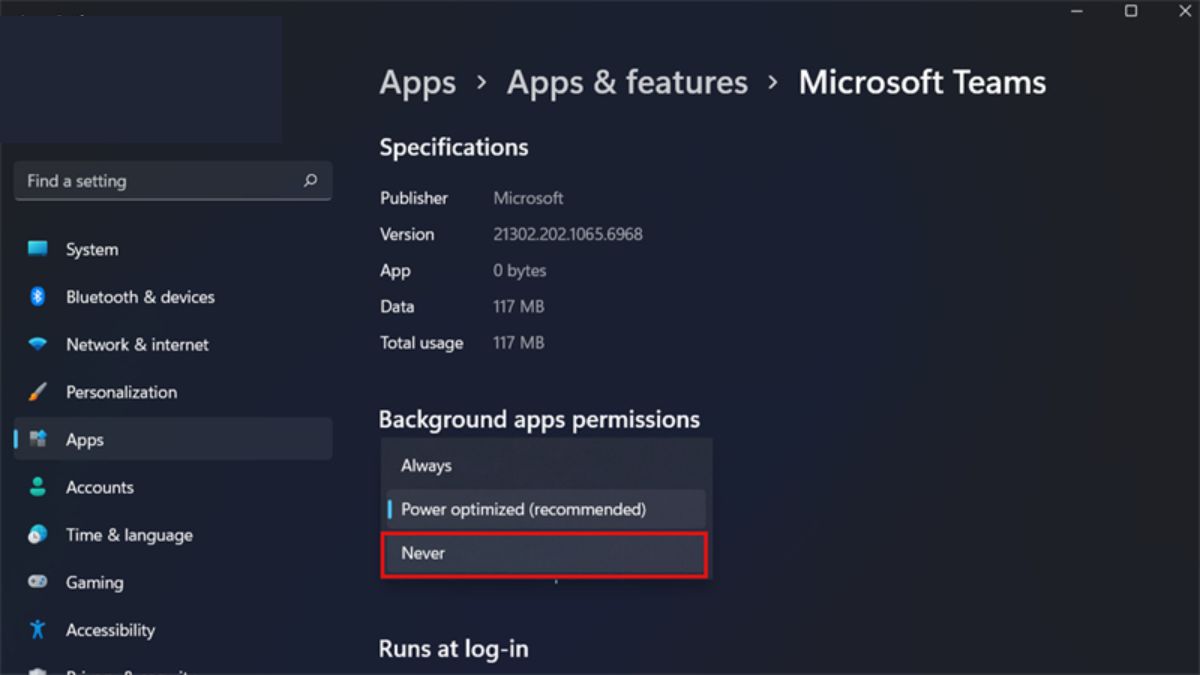
Task: Select the Network & internet wifi icon
Action: pyautogui.click(x=38, y=344)
